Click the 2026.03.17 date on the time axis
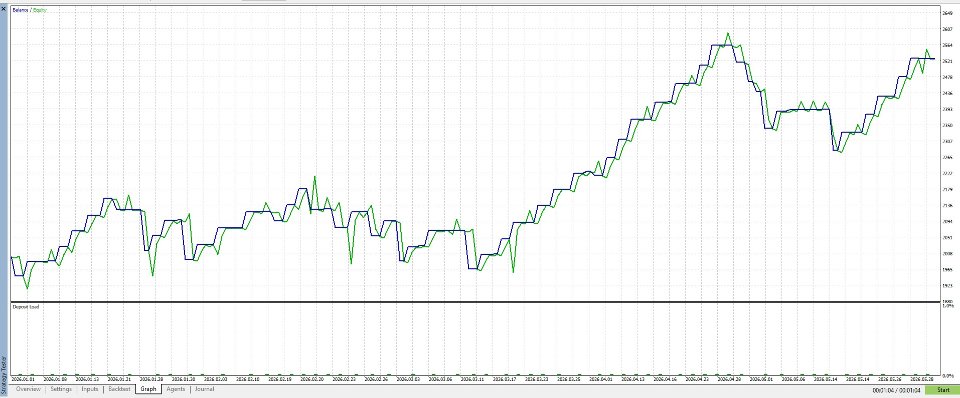This screenshot has height=398, width=960. pyautogui.click(x=504, y=380)
